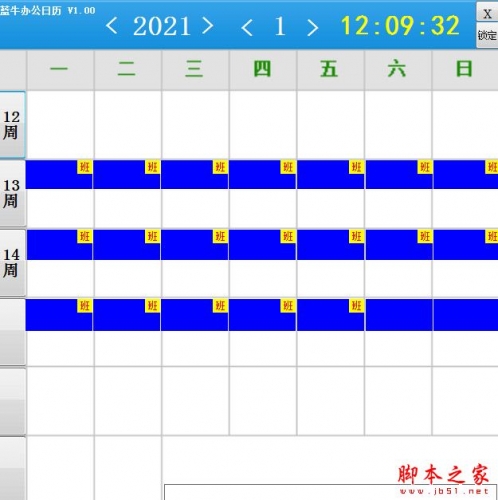
Task: Select the 六 Saturday column header
Action: [398, 70]
